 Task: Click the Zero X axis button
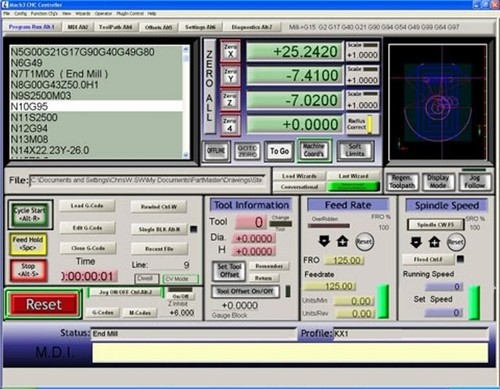pyautogui.click(x=230, y=51)
